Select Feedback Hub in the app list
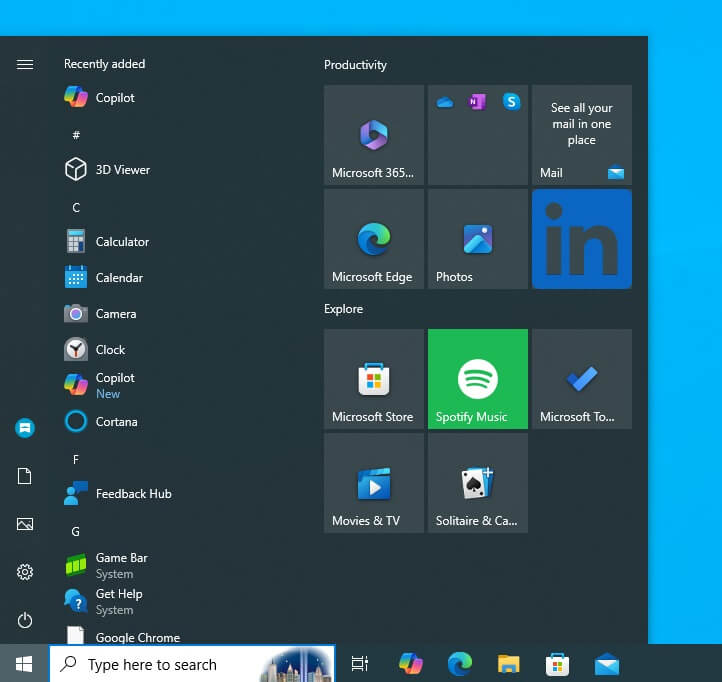Image resolution: width=722 pixels, height=682 pixels. (x=132, y=494)
